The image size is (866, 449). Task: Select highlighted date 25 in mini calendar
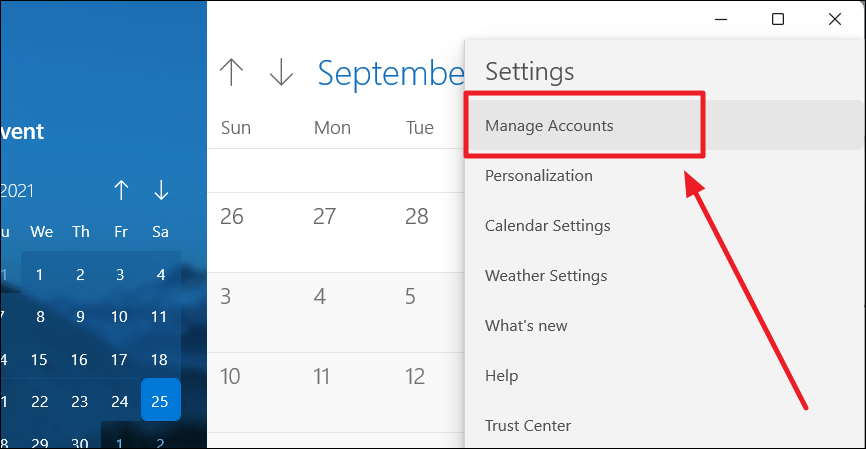[x=160, y=401]
